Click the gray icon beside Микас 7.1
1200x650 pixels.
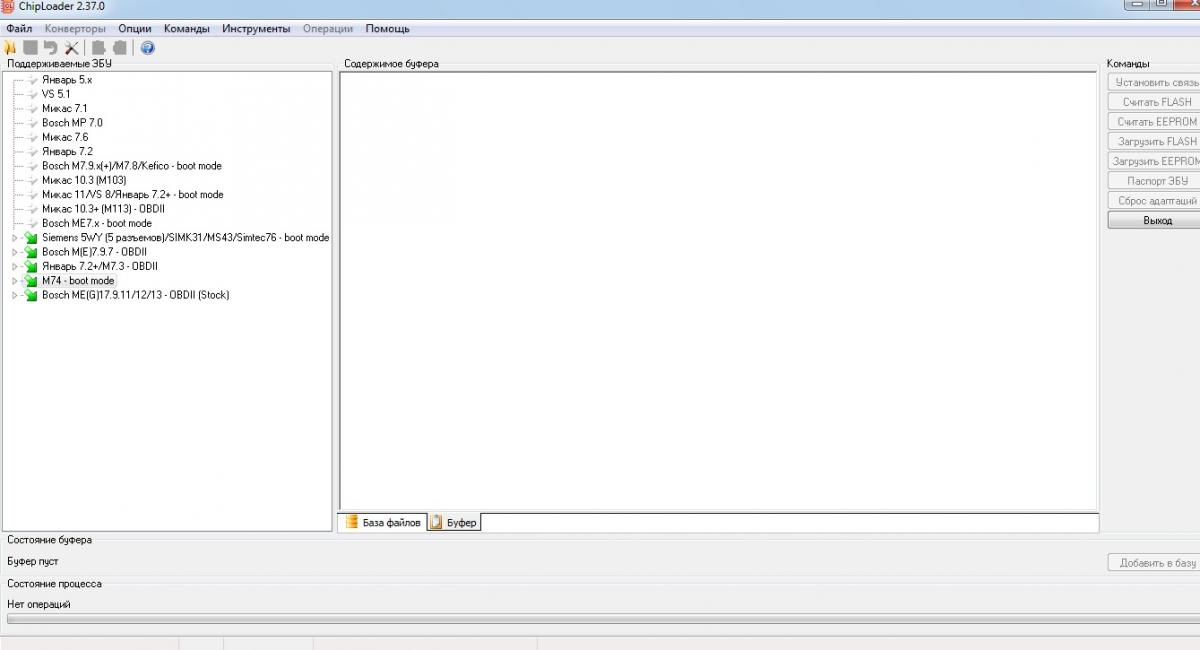pyautogui.click(x=33, y=108)
